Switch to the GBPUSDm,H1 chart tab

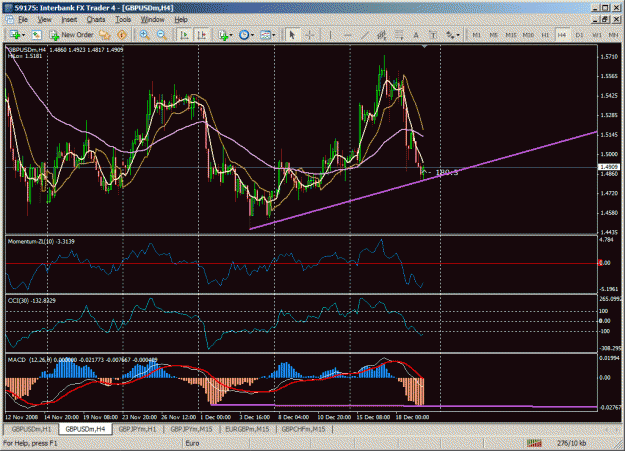[31, 429]
